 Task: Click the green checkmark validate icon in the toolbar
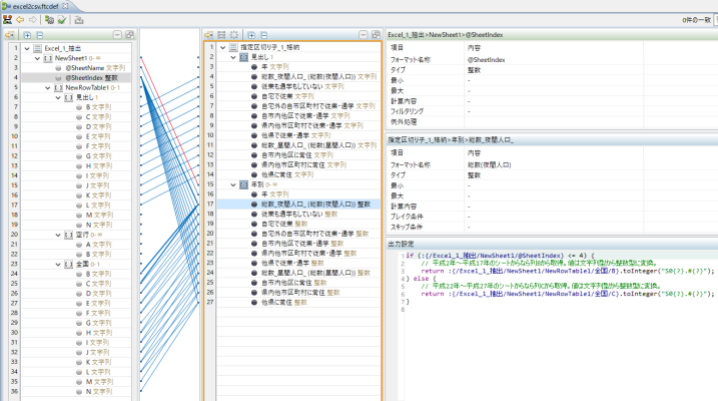tap(62, 19)
